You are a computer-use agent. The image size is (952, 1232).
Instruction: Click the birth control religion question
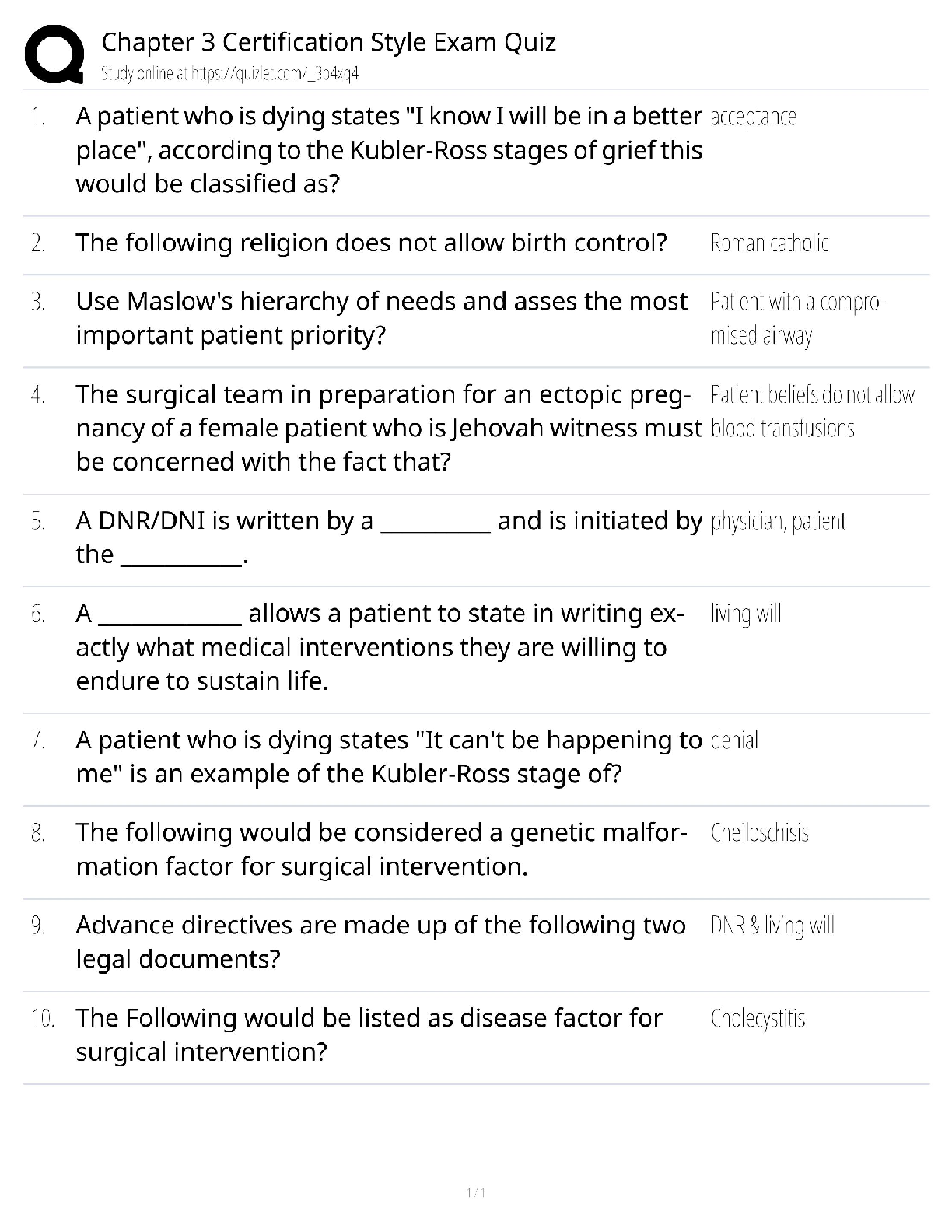tap(371, 243)
